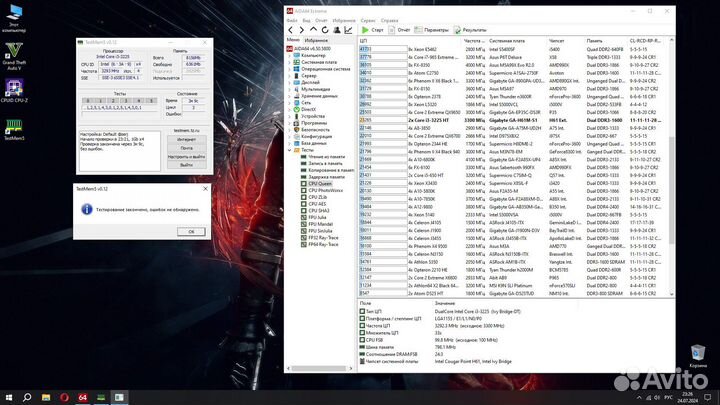Select DirectX in the AIDA64 tree
This screenshot has width=720, height=405.
click(x=308, y=110)
